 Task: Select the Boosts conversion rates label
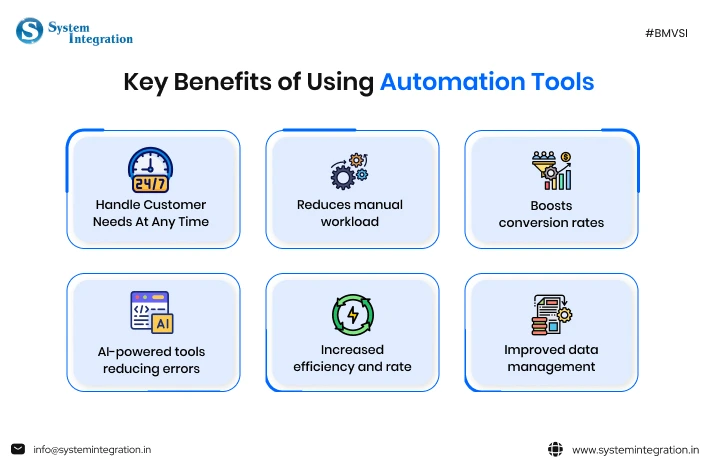(x=551, y=214)
